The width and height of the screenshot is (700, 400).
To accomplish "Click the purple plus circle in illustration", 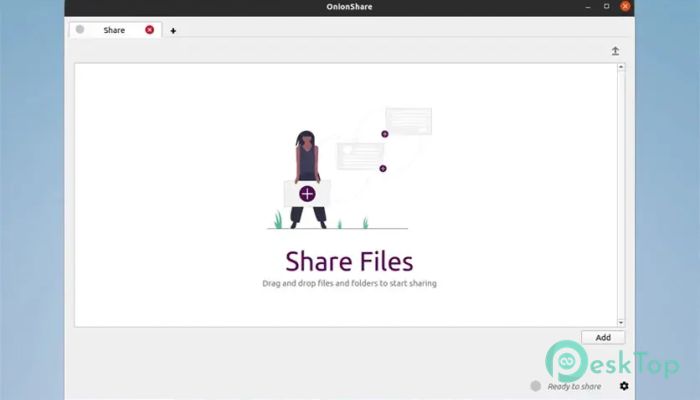I will [307, 194].
